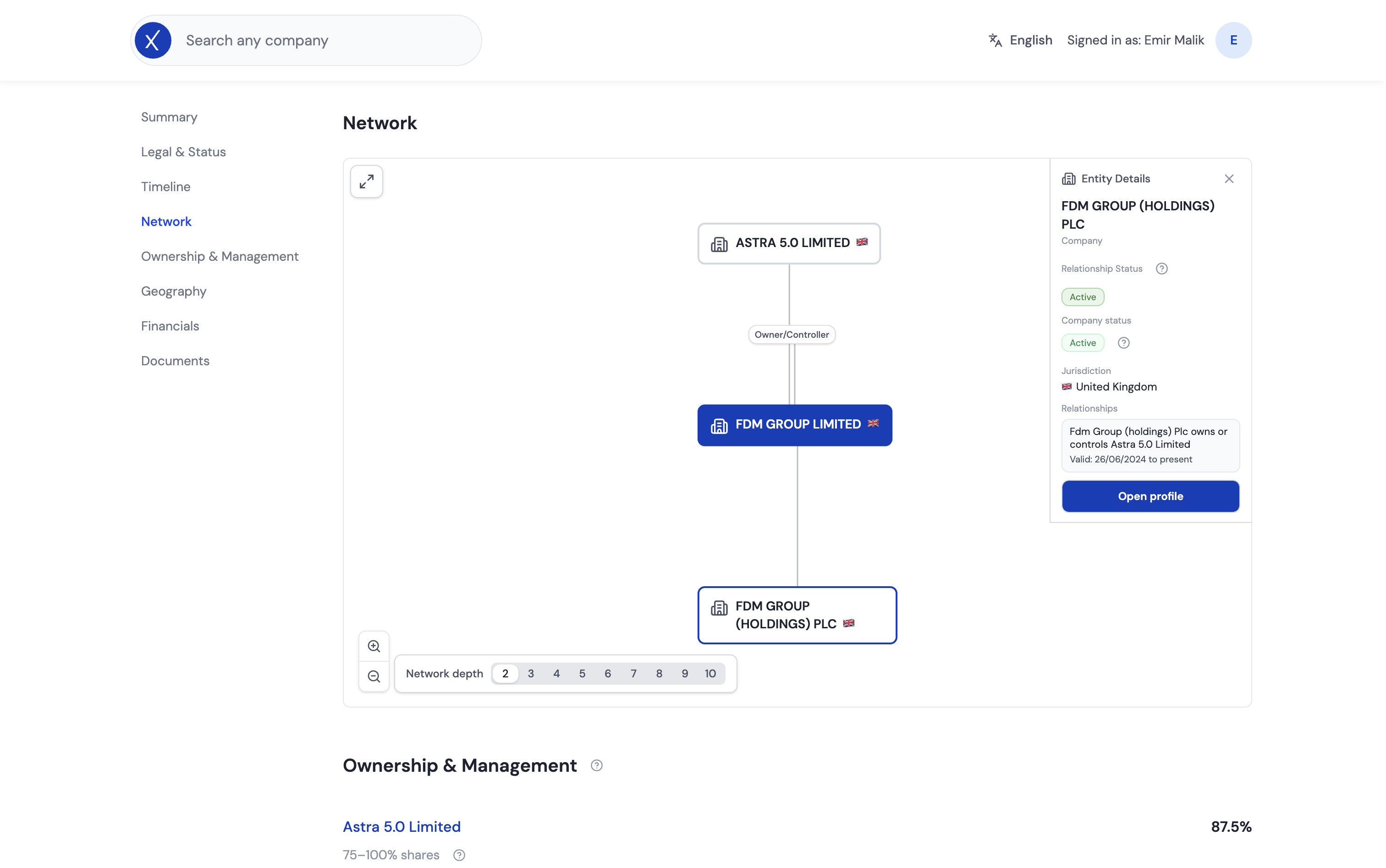Image resolution: width=1386 pixels, height=868 pixels.
Task: Go to Financials section in sidebar
Action: tap(170, 326)
